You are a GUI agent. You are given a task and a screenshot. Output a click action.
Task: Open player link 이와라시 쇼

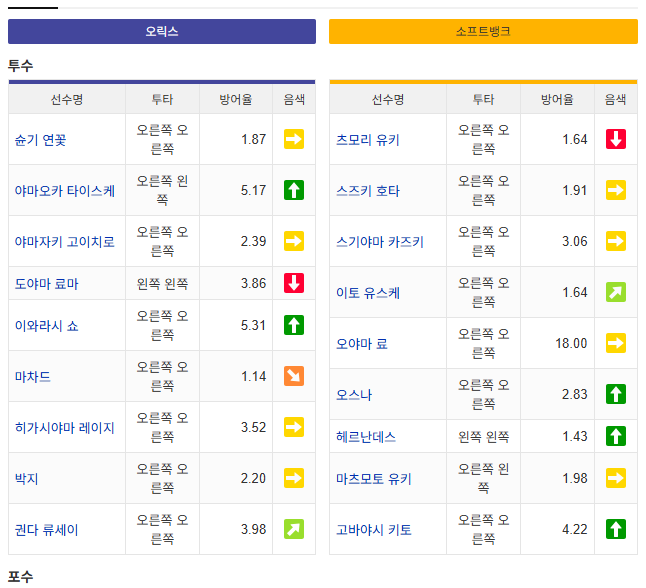(47, 326)
